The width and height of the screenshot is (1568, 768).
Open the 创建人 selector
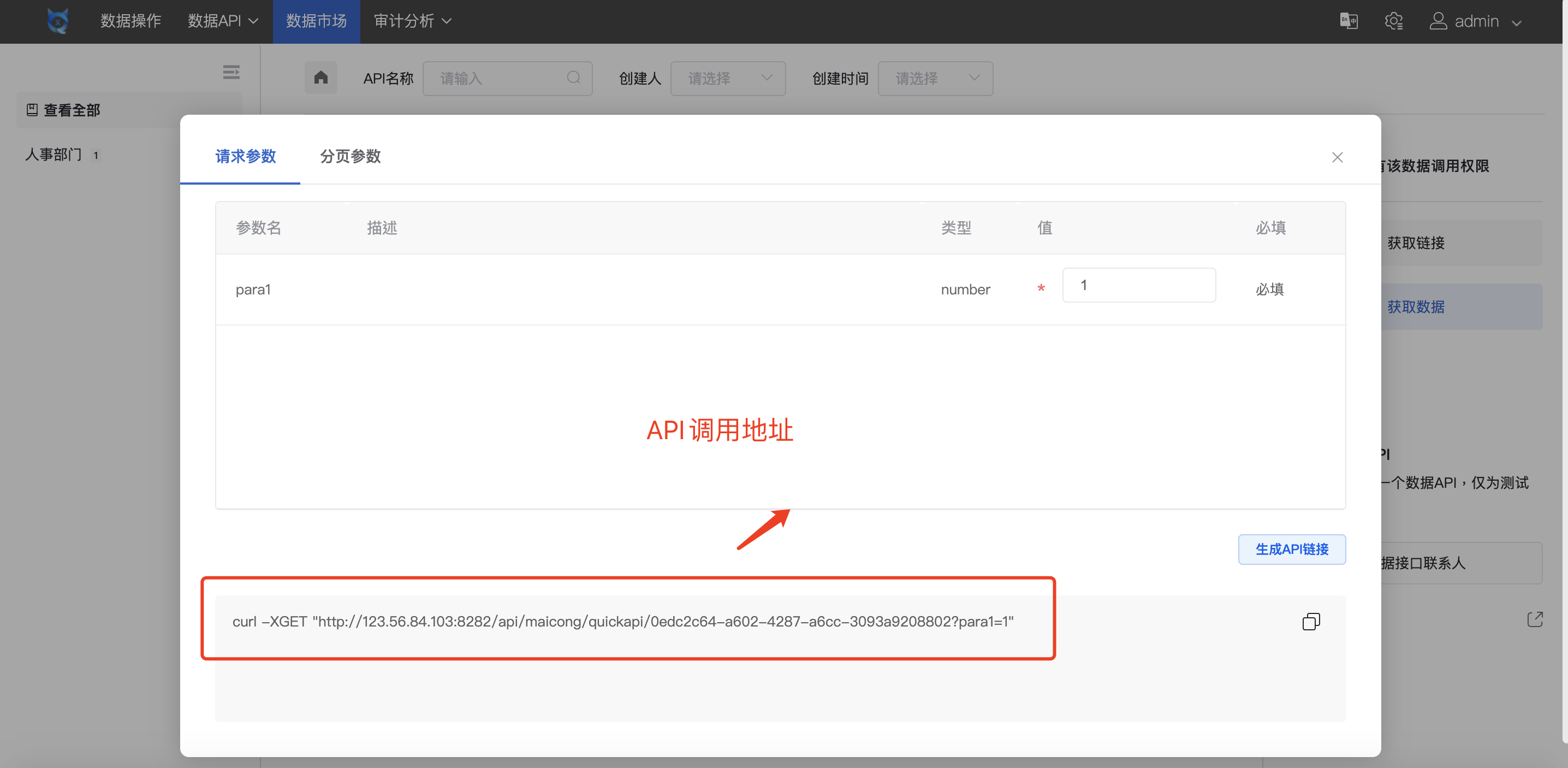(728, 78)
